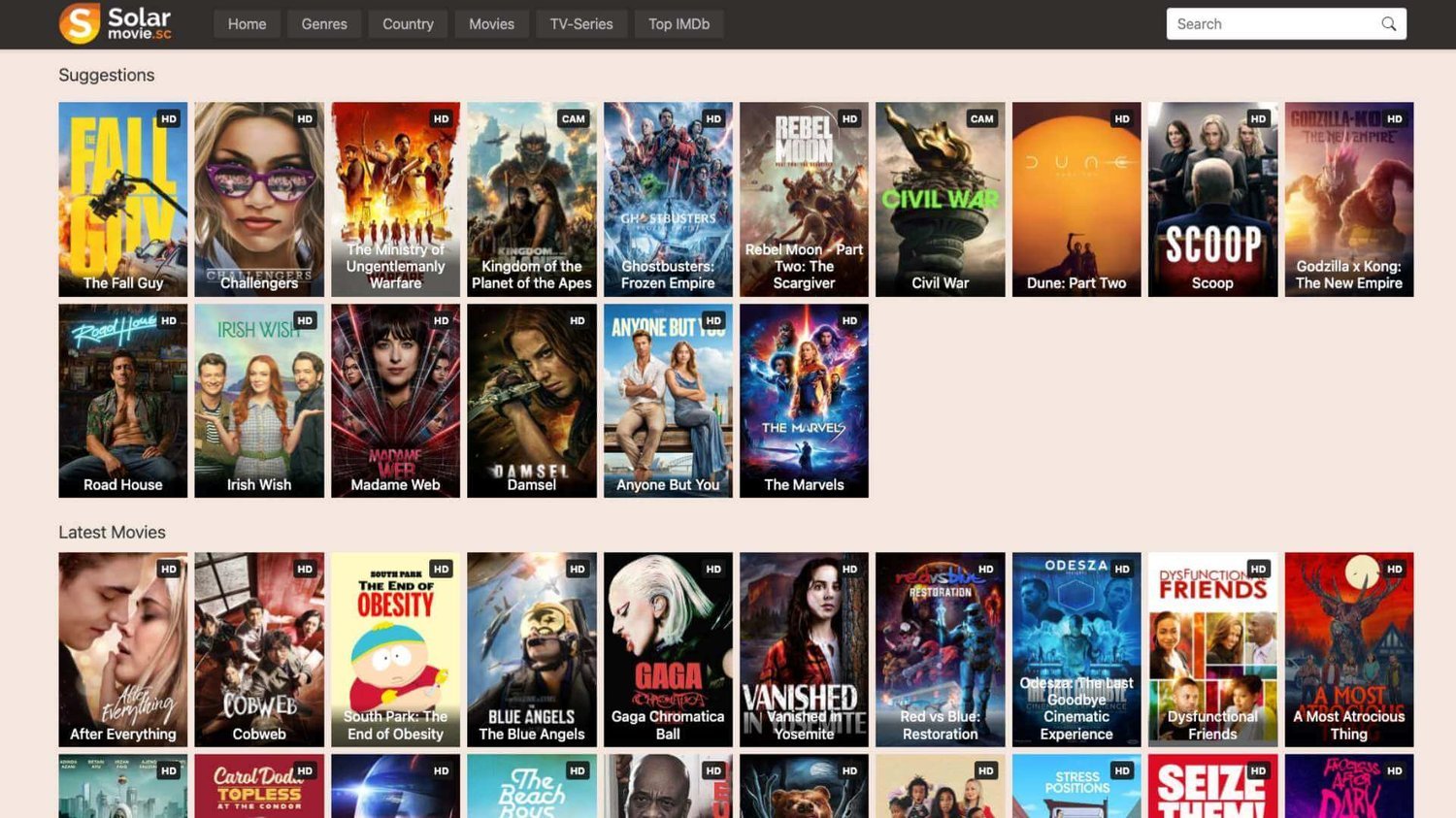Click the search magnifier icon
This screenshot has width=1456, height=818.
[1389, 24]
